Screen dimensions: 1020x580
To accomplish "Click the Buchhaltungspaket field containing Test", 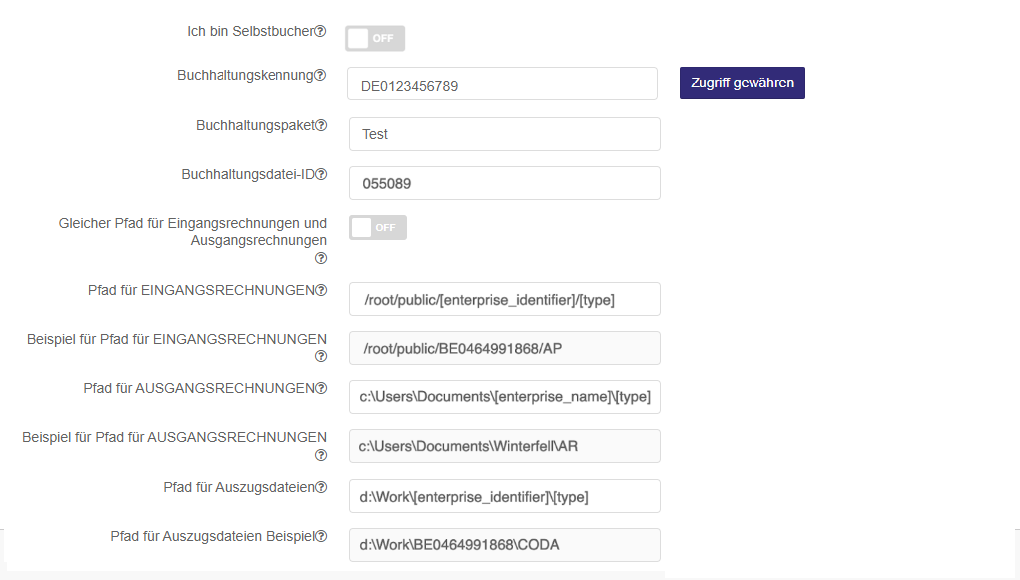I will click(x=505, y=134).
